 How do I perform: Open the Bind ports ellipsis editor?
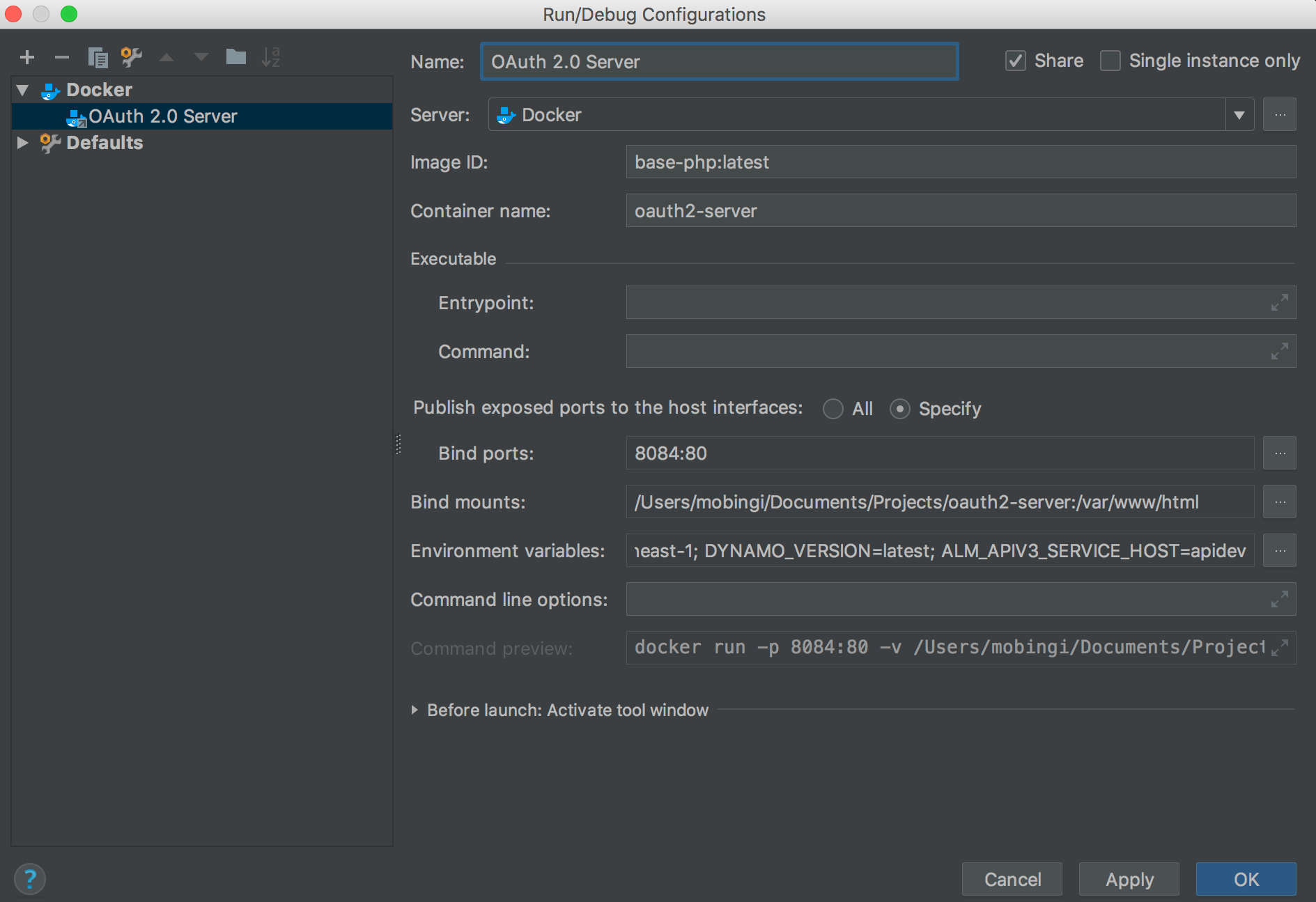[x=1280, y=453]
